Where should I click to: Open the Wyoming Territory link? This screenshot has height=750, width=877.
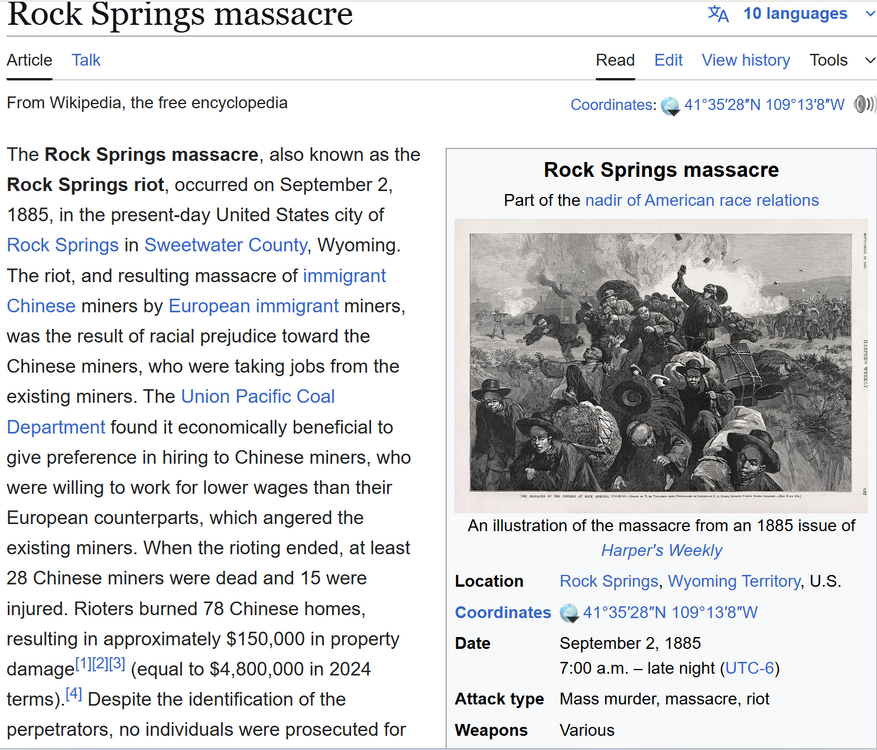coord(733,581)
